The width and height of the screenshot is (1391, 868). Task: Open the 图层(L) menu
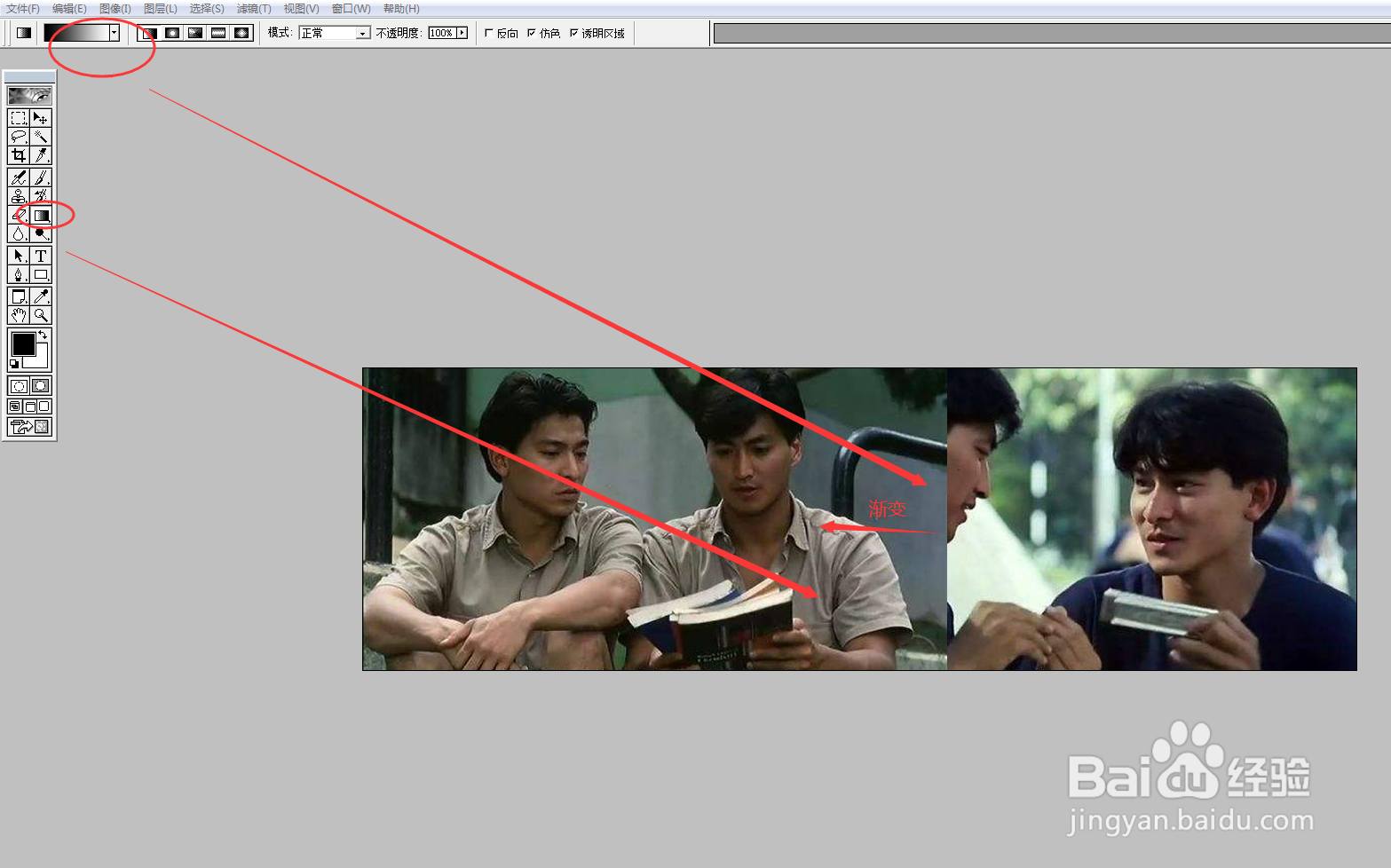161,8
